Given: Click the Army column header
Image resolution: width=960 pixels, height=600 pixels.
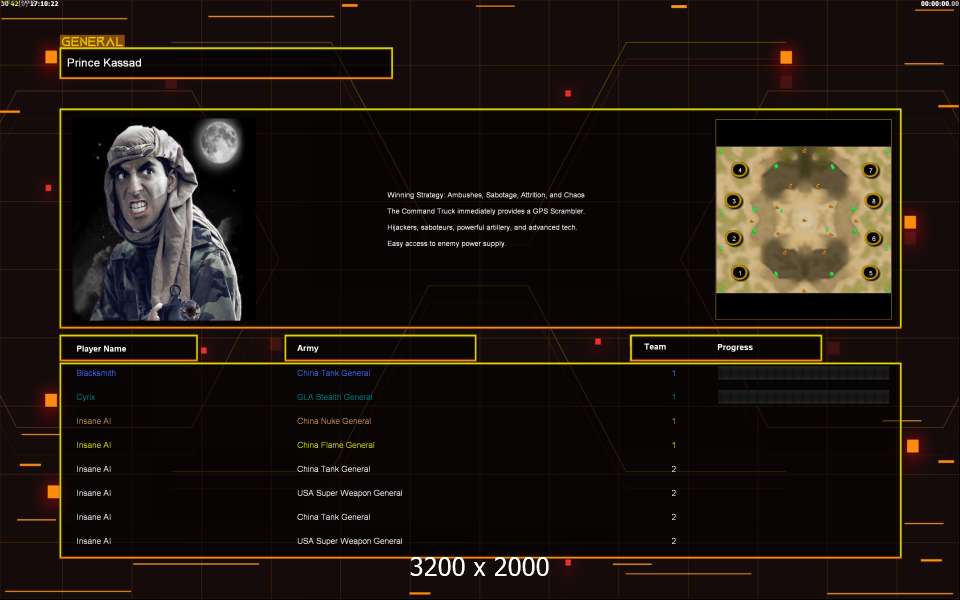Looking at the screenshot, I should pos(380,348).
